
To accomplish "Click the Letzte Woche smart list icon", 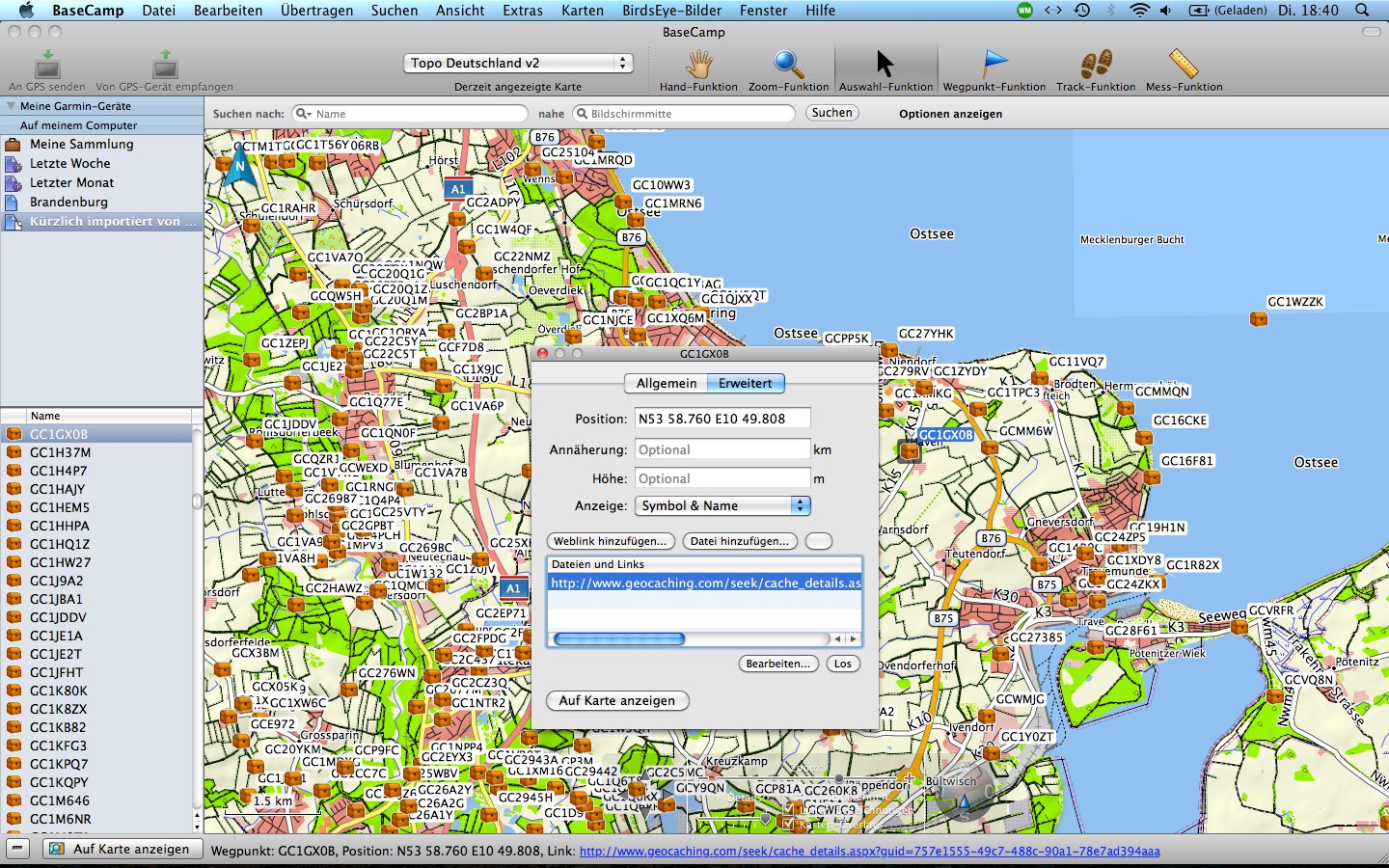I will pyautogui.click(x=13, y=163).
